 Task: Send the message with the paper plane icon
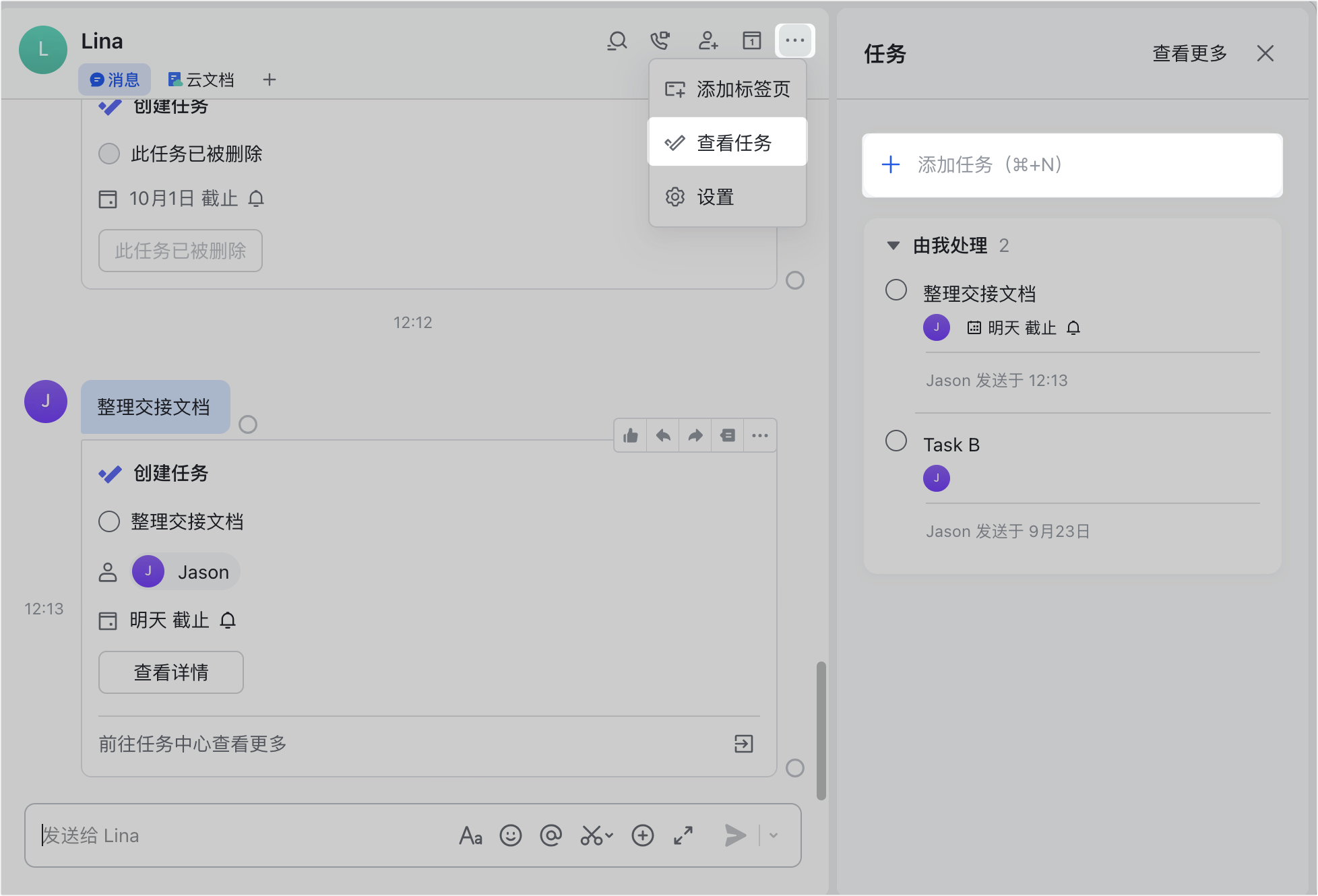735,836
